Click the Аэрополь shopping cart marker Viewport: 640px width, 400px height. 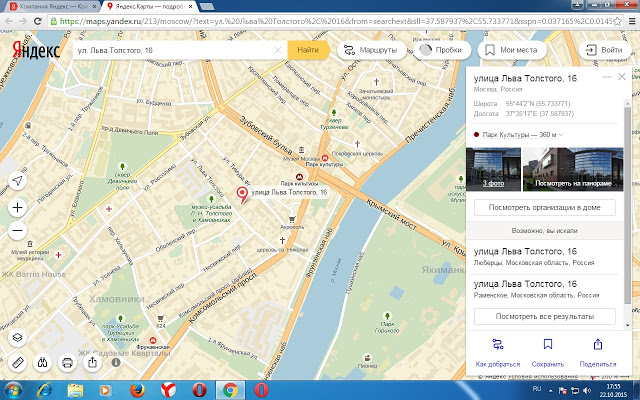292,220
